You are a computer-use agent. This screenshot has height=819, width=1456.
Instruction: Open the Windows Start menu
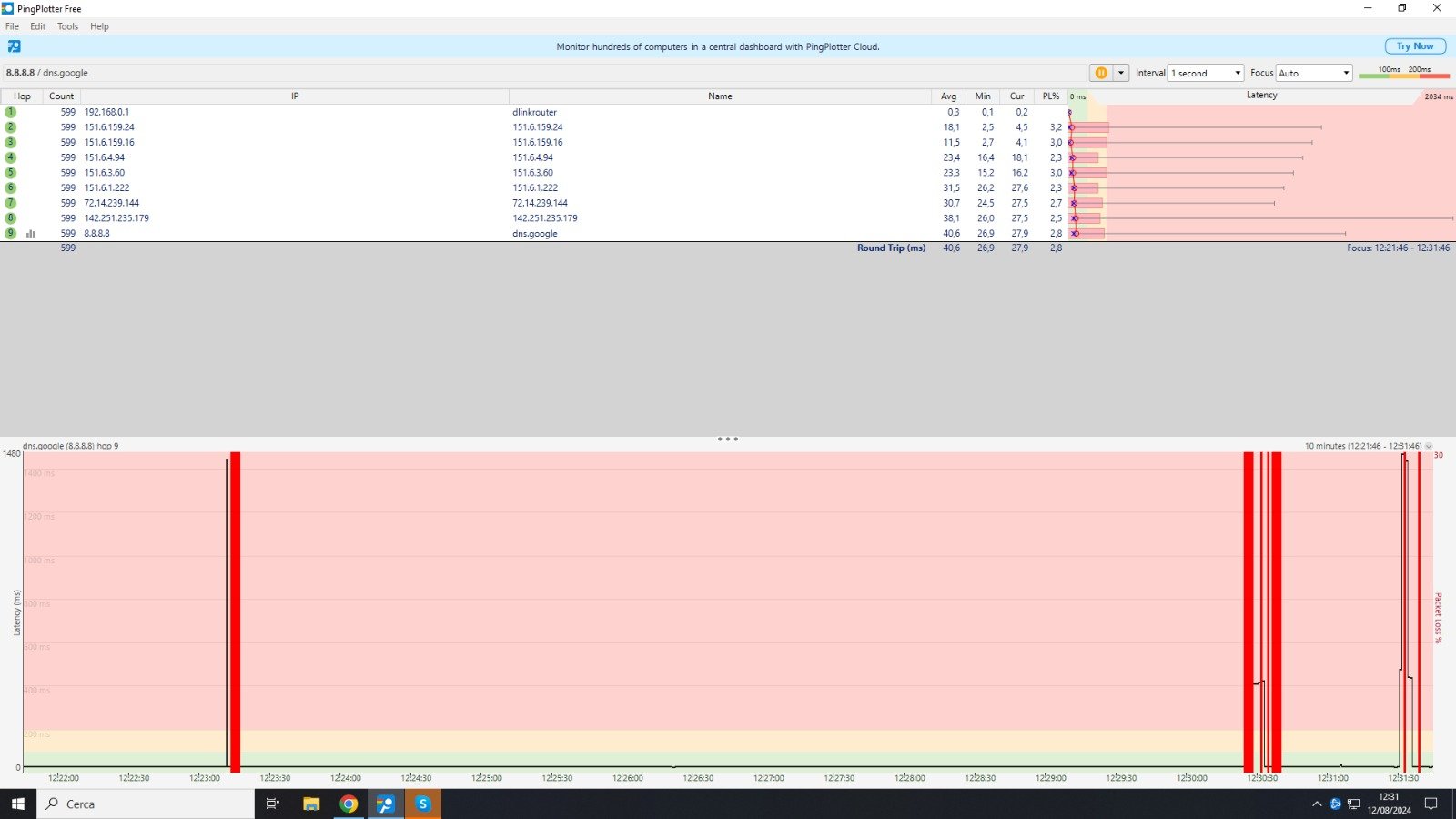(17, 804)
